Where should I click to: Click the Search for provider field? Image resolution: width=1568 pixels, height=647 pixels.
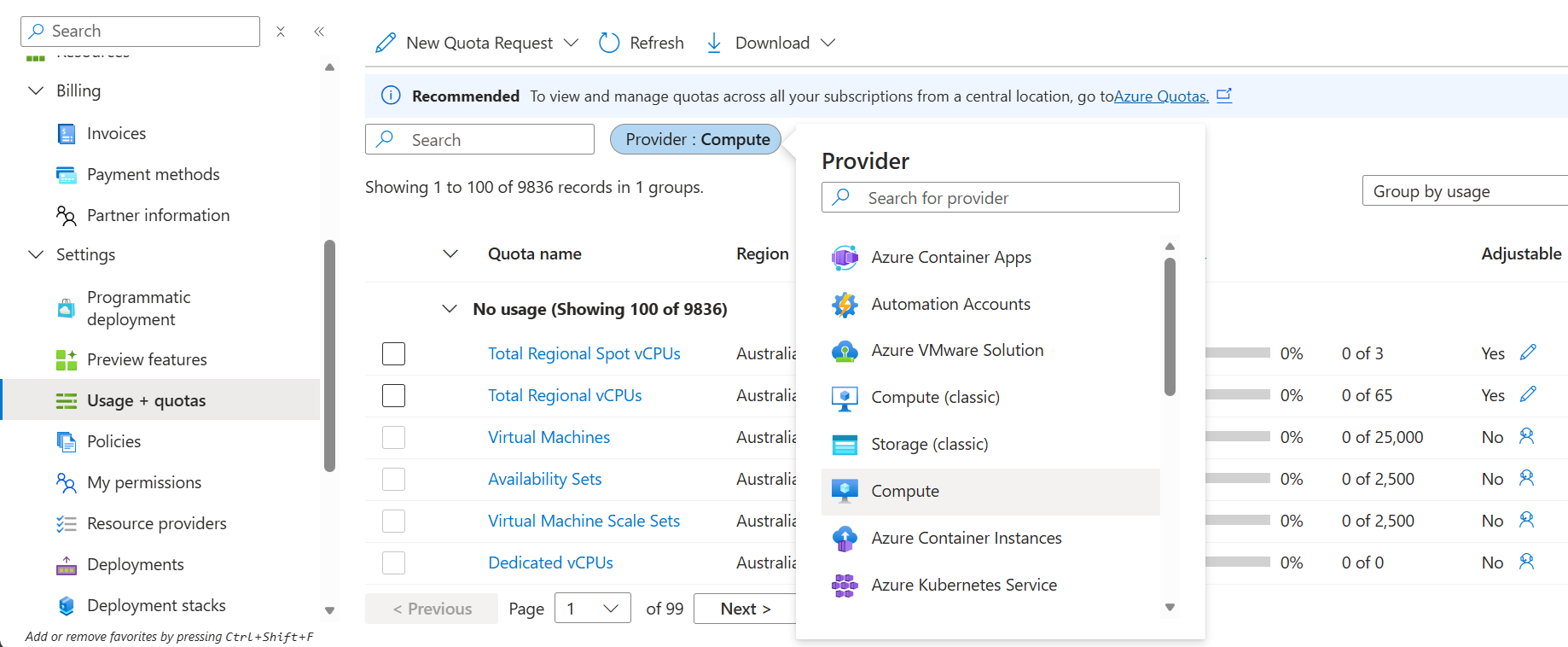(1000, 197)
